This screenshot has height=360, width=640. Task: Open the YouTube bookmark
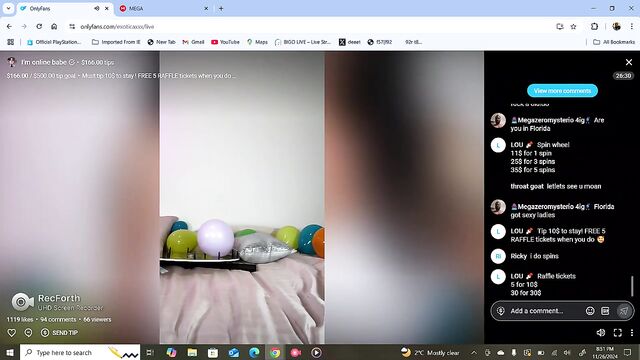[225, 42]
